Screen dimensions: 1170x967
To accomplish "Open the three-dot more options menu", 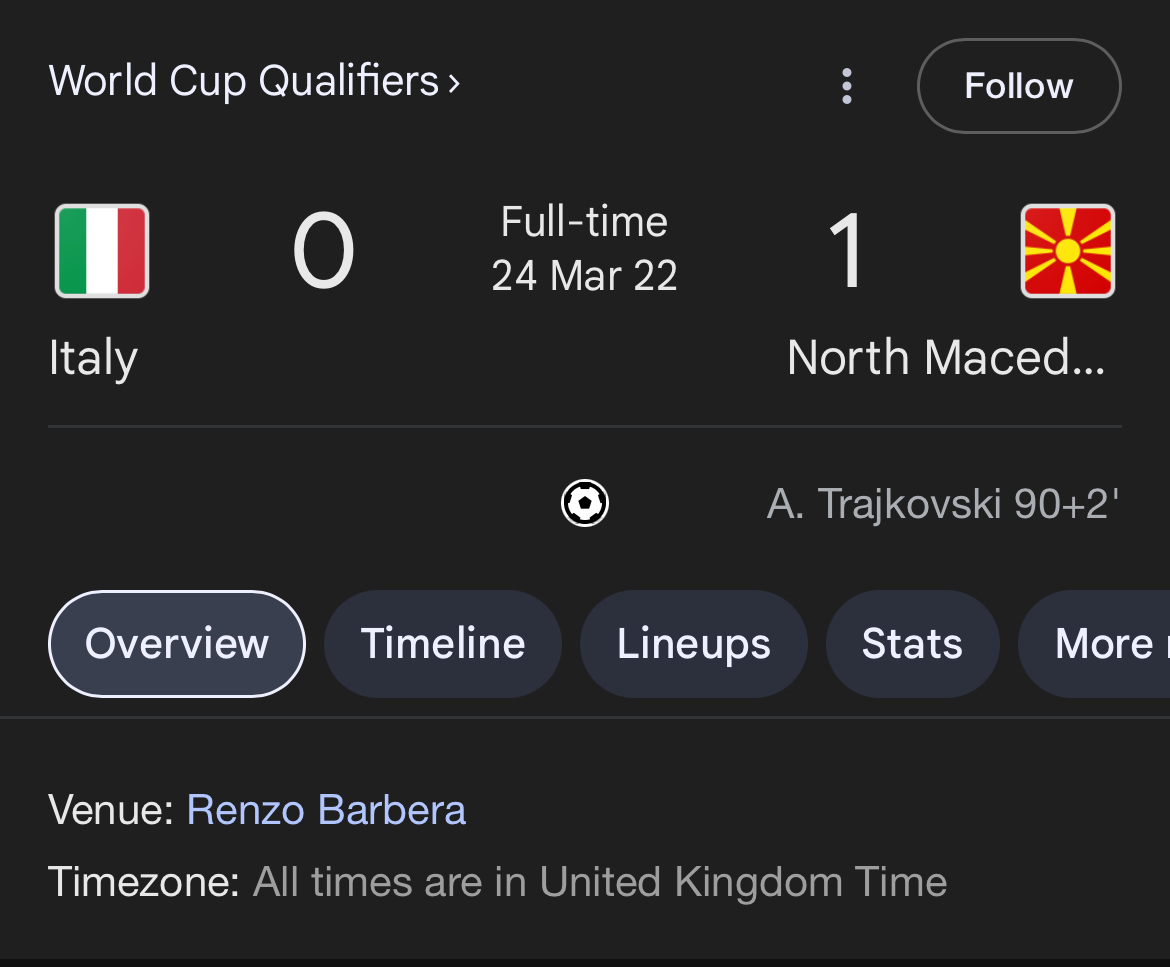I will 846,86.
